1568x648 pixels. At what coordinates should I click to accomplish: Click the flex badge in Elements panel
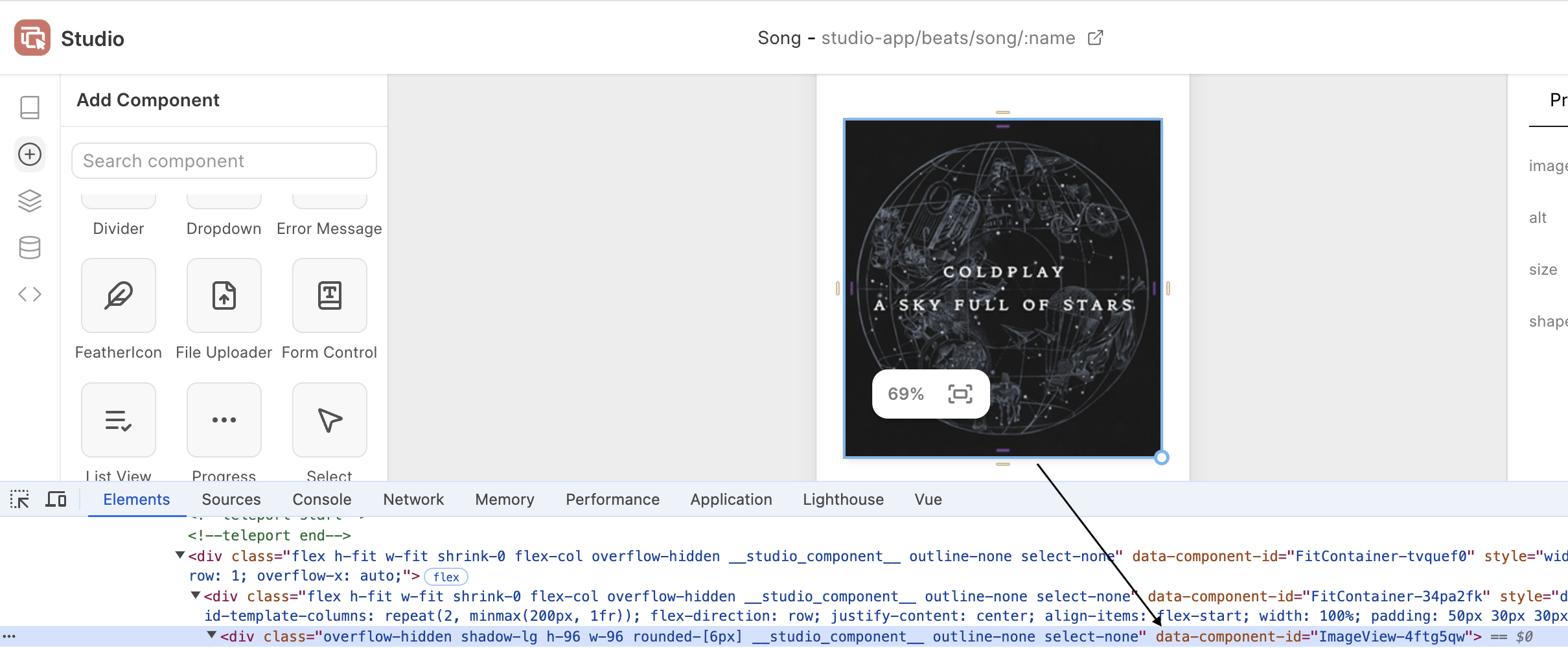(x=446, y=577)
